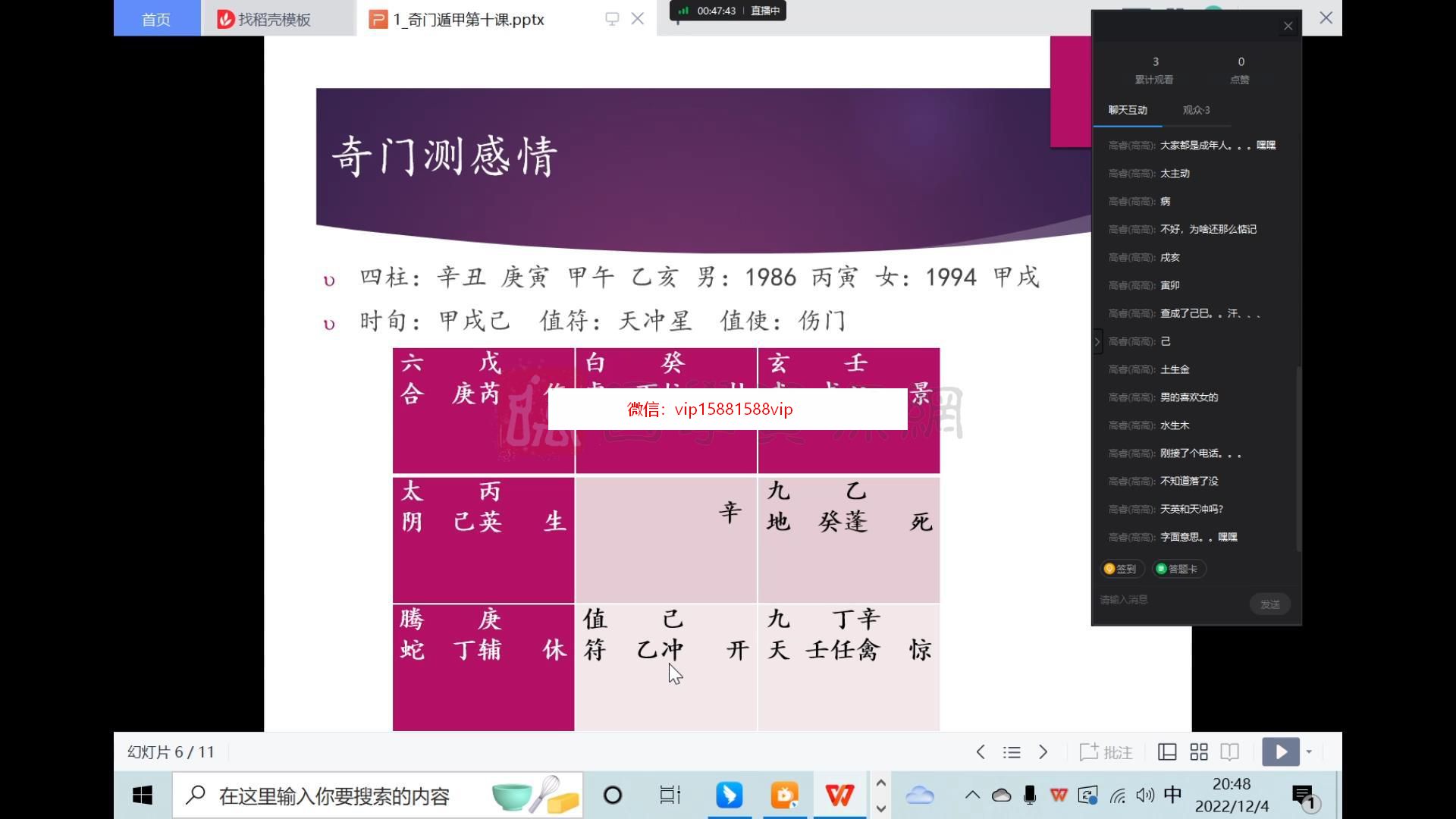Open Cortana circle icon
Viewport: 1456px width, 819px height.
pos(612,795)
